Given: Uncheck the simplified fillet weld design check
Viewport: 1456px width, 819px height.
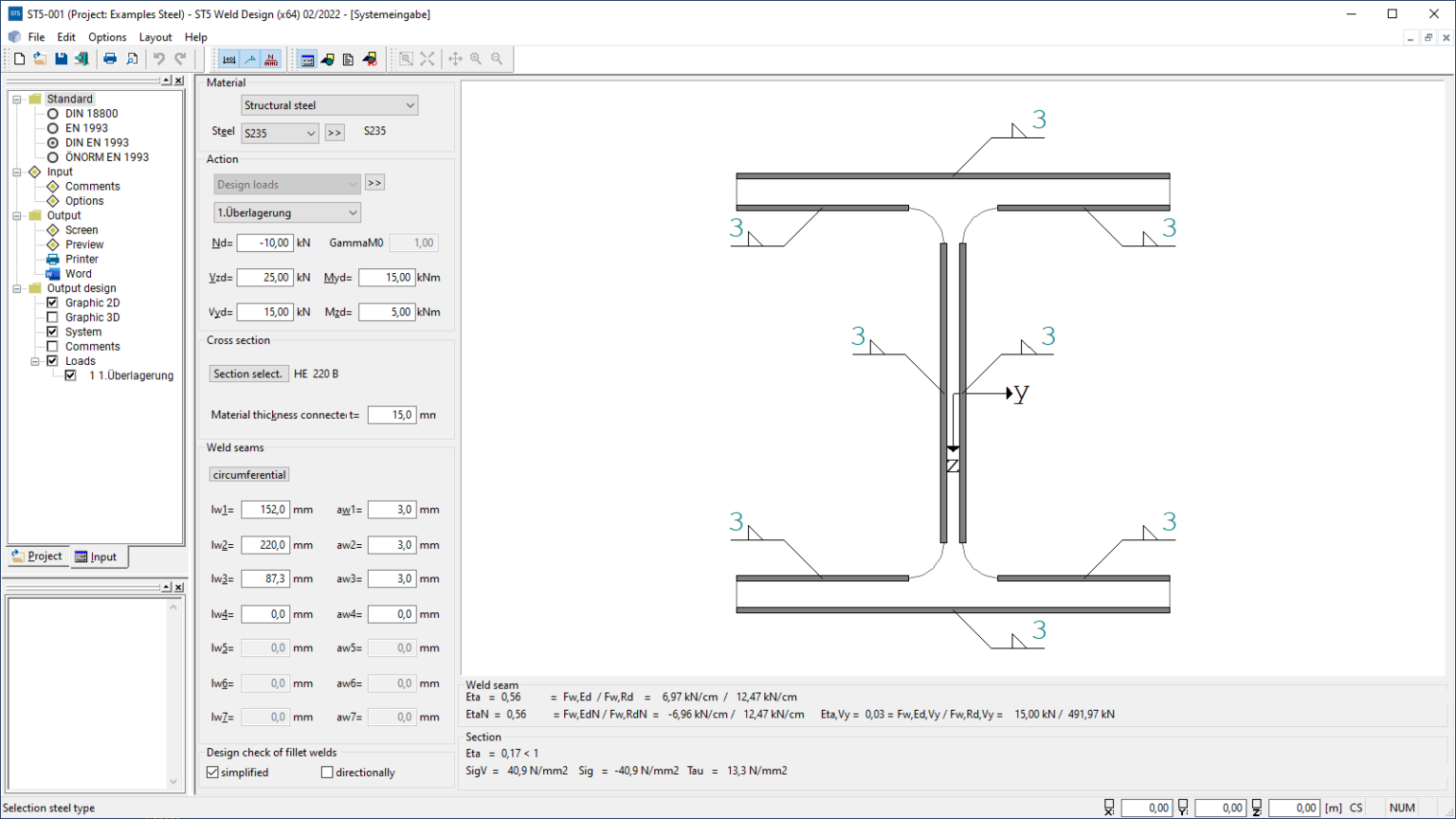Looking at the screenshot, I should tap(212, 772).
